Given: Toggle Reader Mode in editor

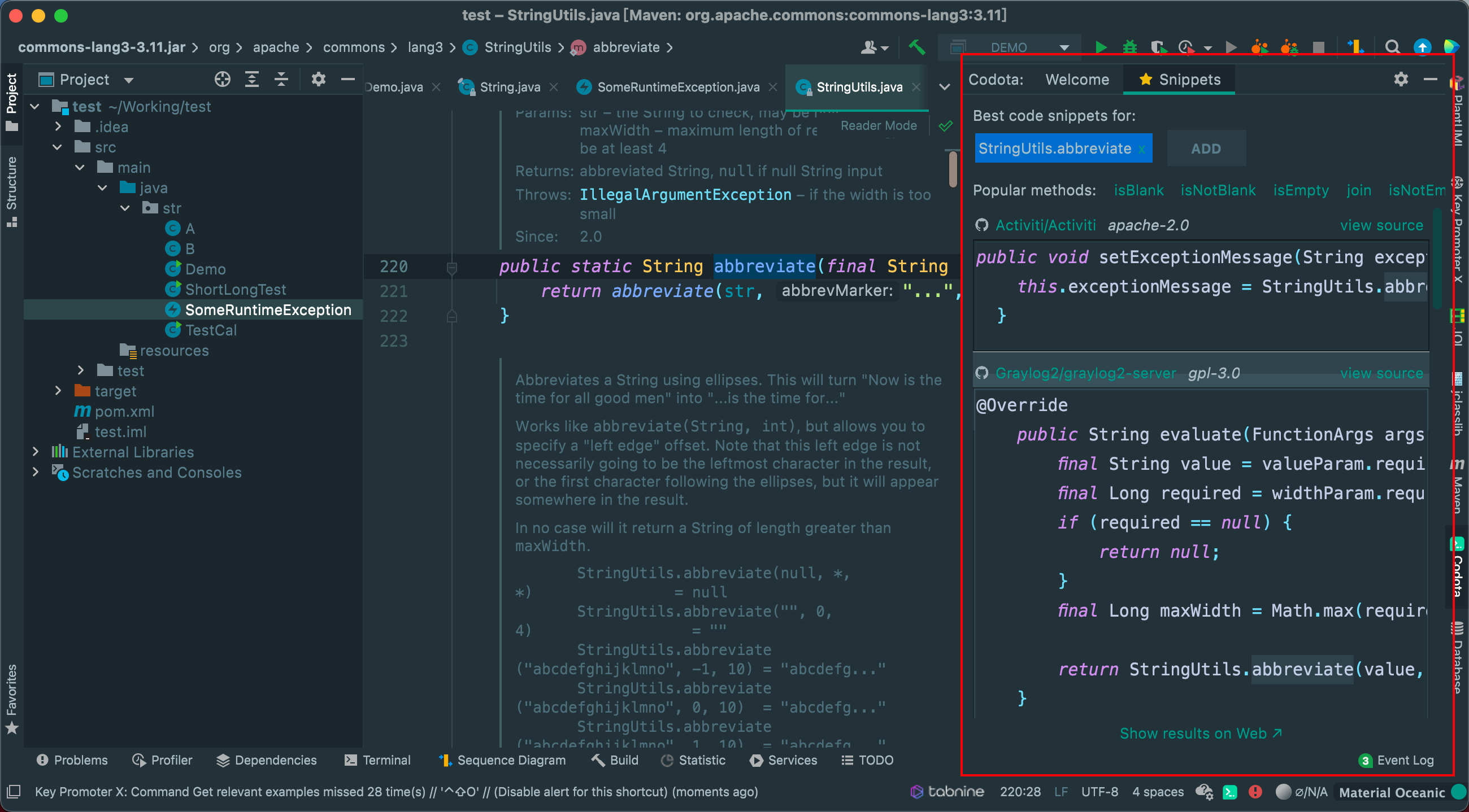Looking at the screenshot, I should [878, 125].
